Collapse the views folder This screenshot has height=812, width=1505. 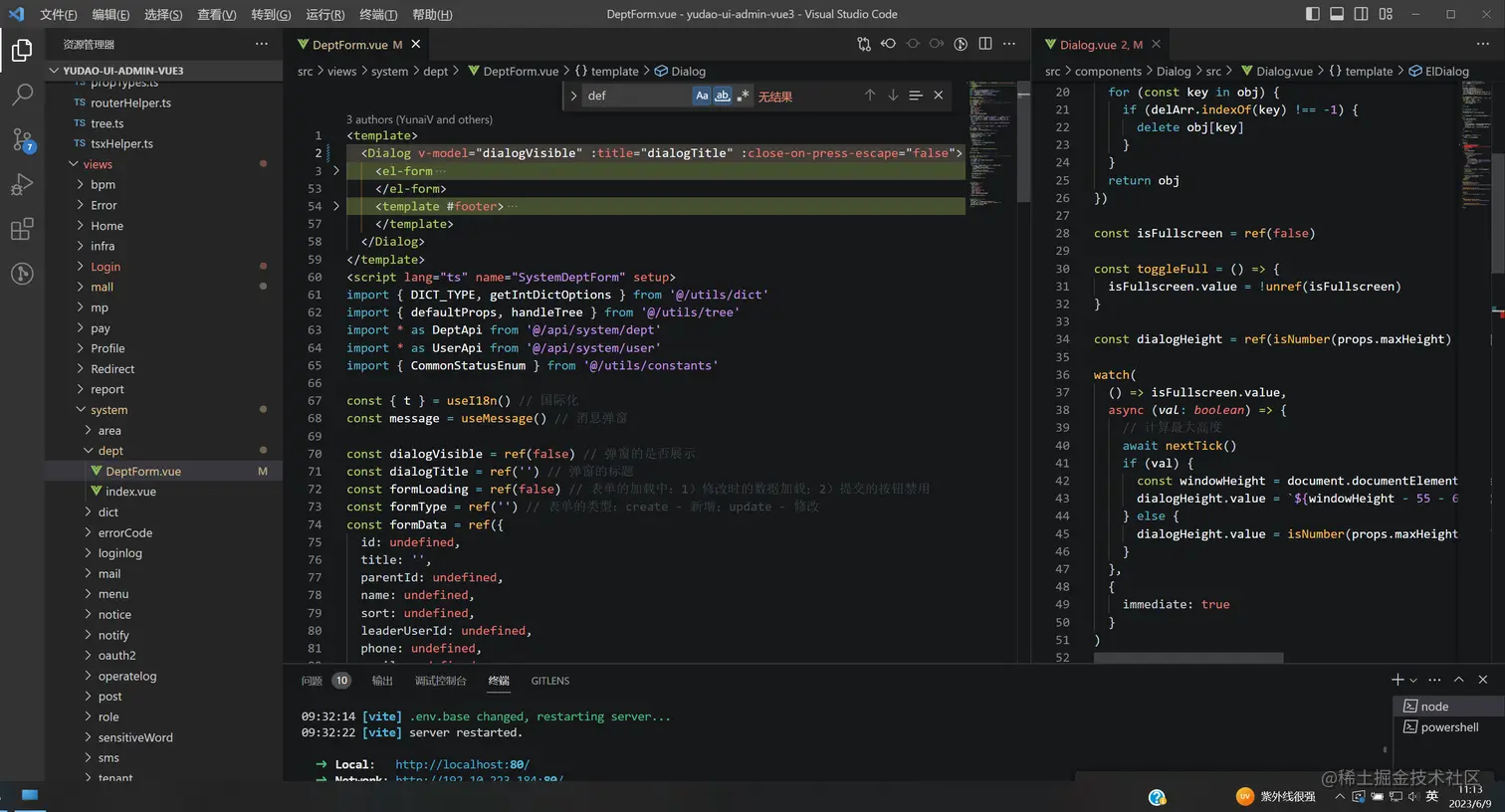pos(163,164)
